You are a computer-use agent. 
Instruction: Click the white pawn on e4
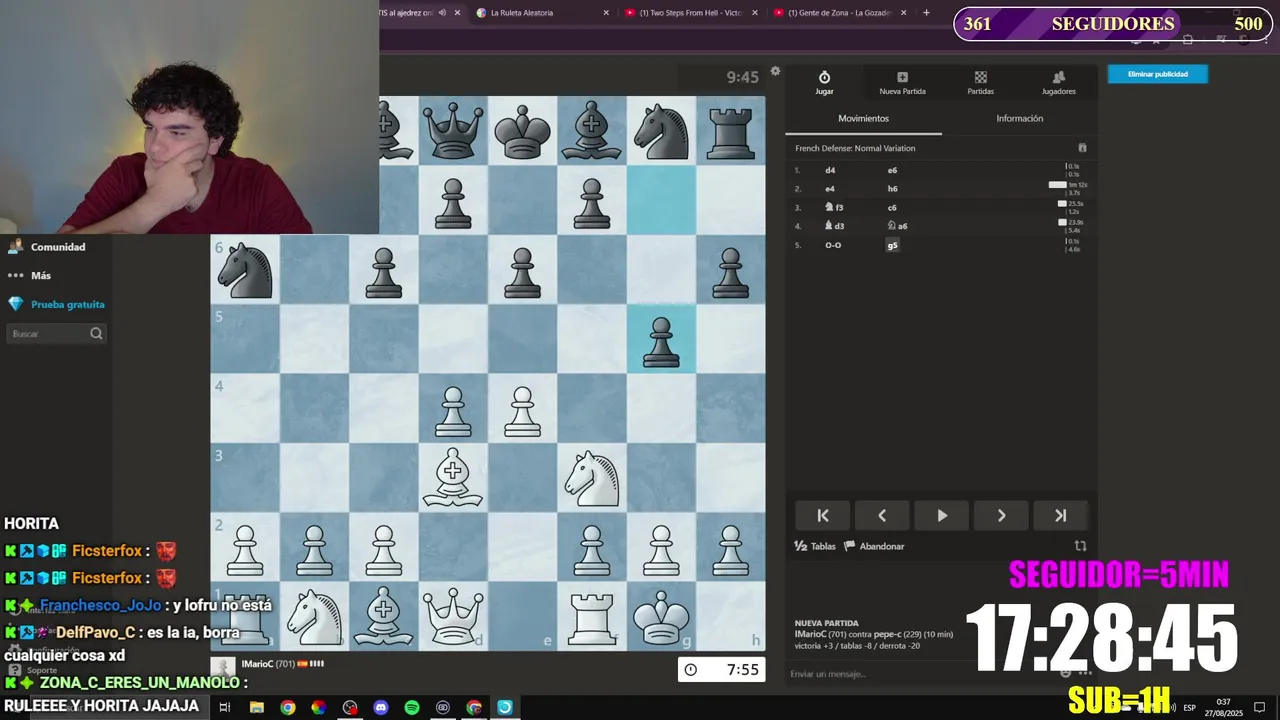(522, 409)
